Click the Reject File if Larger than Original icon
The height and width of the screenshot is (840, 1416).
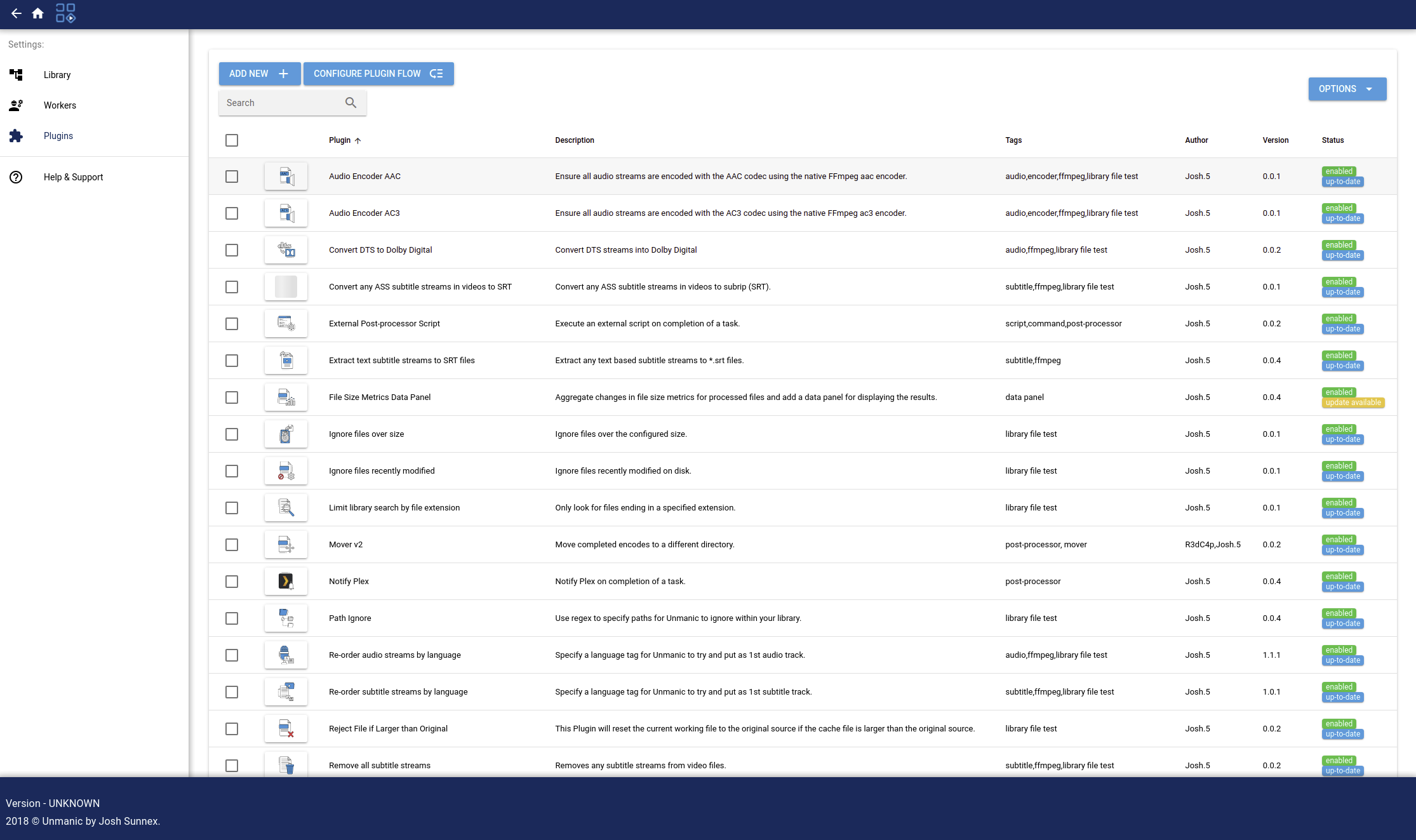coord(287,728)
